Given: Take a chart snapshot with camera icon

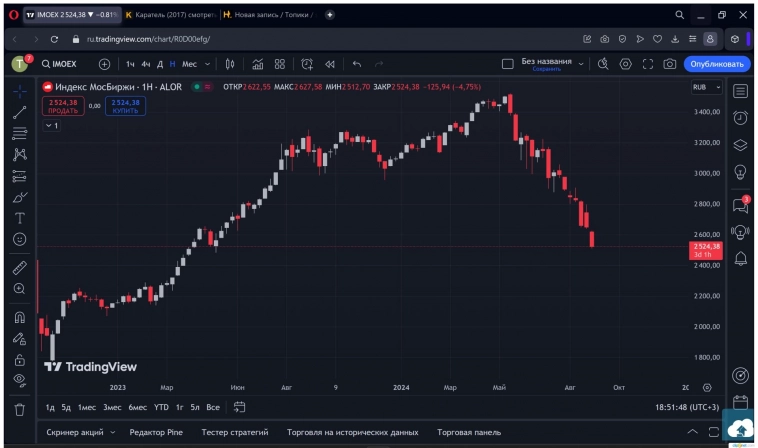Looking at the screenshot, I should (x=670, y=64).
